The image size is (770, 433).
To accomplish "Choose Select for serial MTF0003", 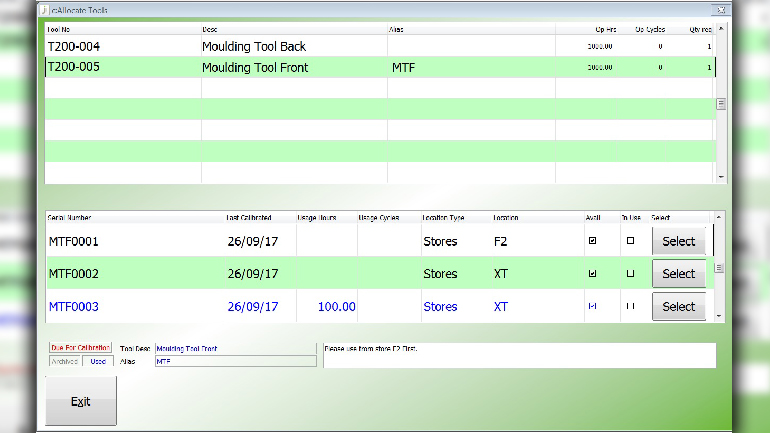I will pyautogui.click(x=678, y=306).
